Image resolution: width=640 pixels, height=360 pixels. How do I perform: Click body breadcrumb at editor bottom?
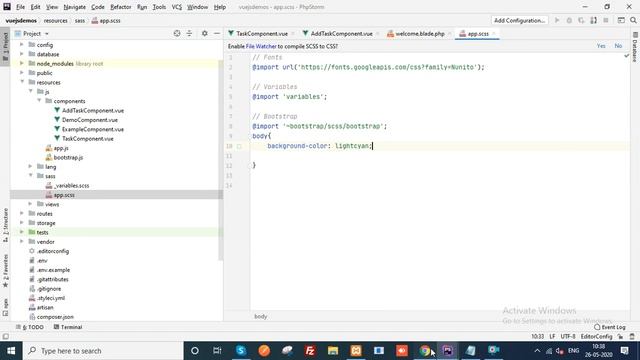pos(260,316)
